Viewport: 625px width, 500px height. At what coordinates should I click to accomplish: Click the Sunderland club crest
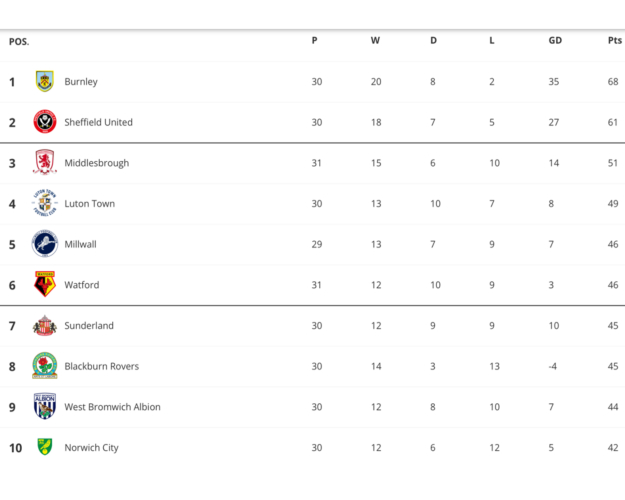click(x=45, y=326)
